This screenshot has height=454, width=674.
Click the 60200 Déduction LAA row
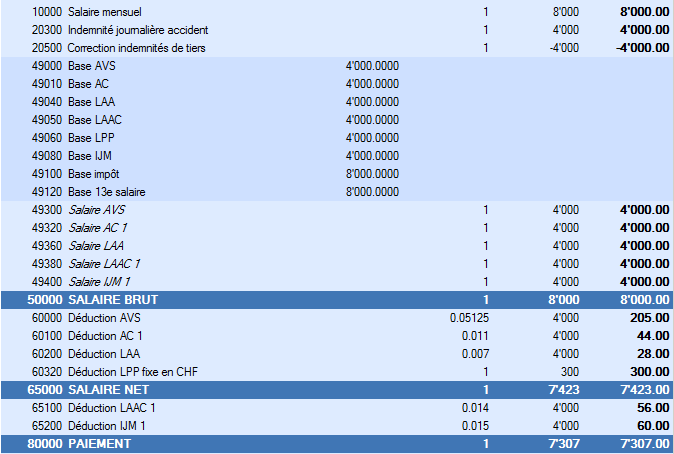337,354
